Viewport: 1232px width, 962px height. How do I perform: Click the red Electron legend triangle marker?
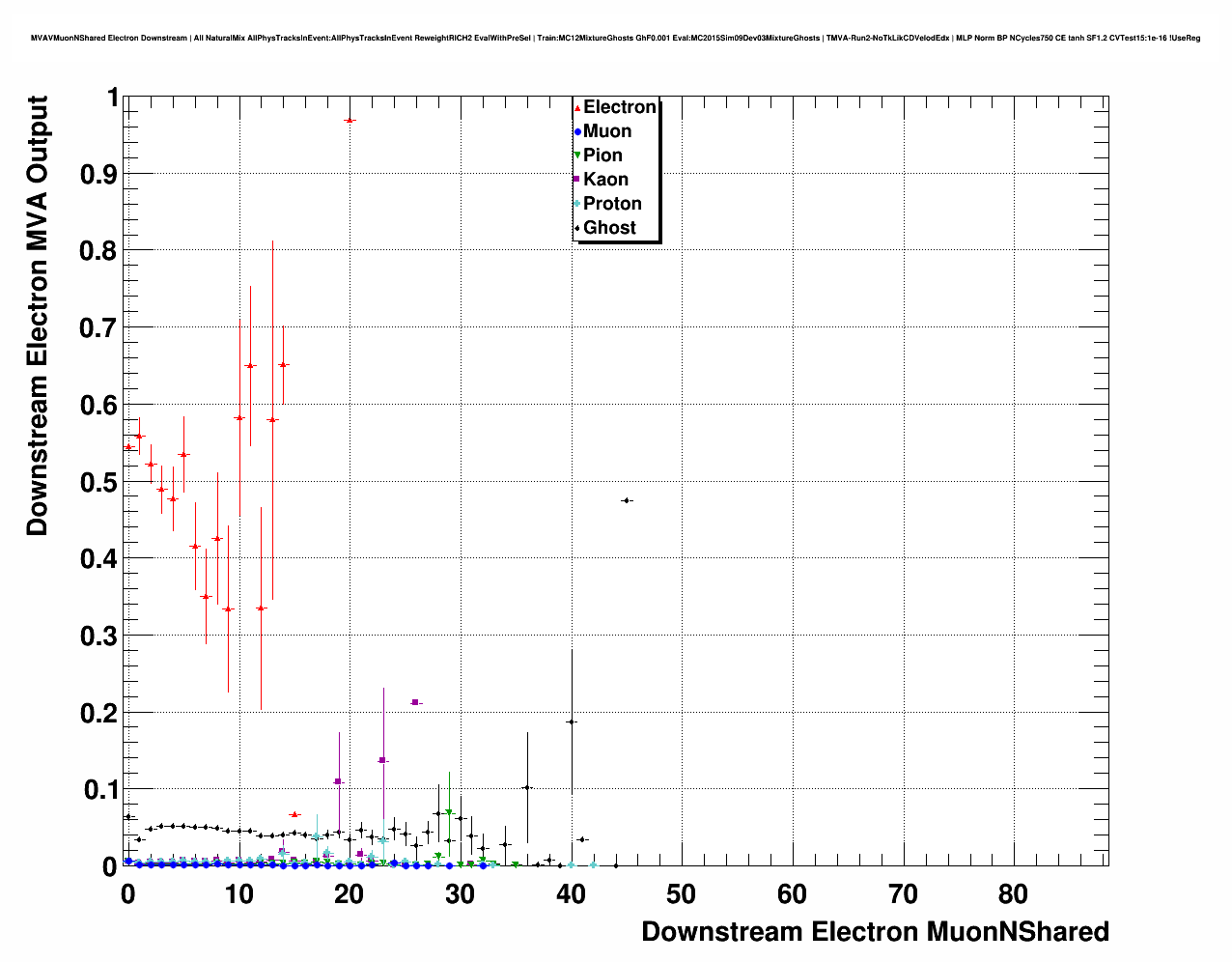577,108
